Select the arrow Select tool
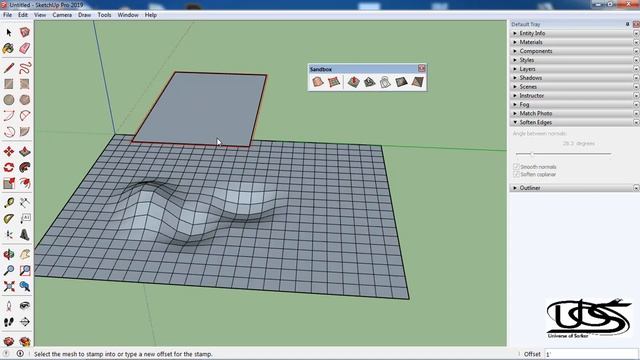Viewport: 640px width, 360px height. [9, 32]
